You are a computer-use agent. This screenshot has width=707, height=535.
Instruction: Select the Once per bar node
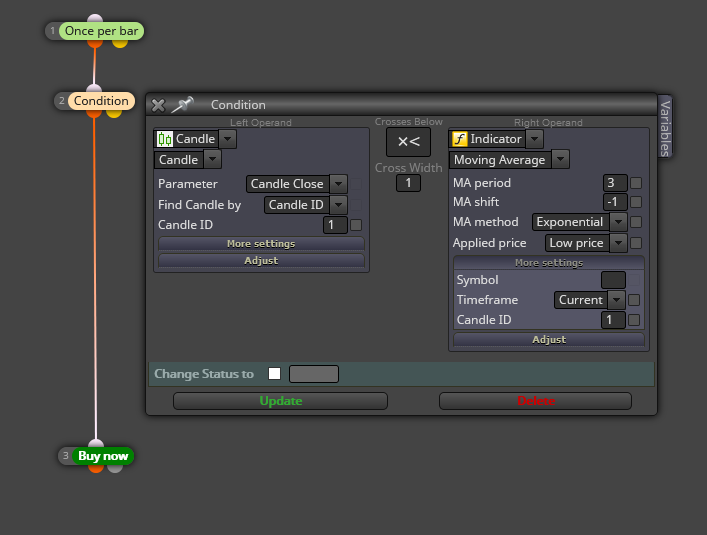101,31
